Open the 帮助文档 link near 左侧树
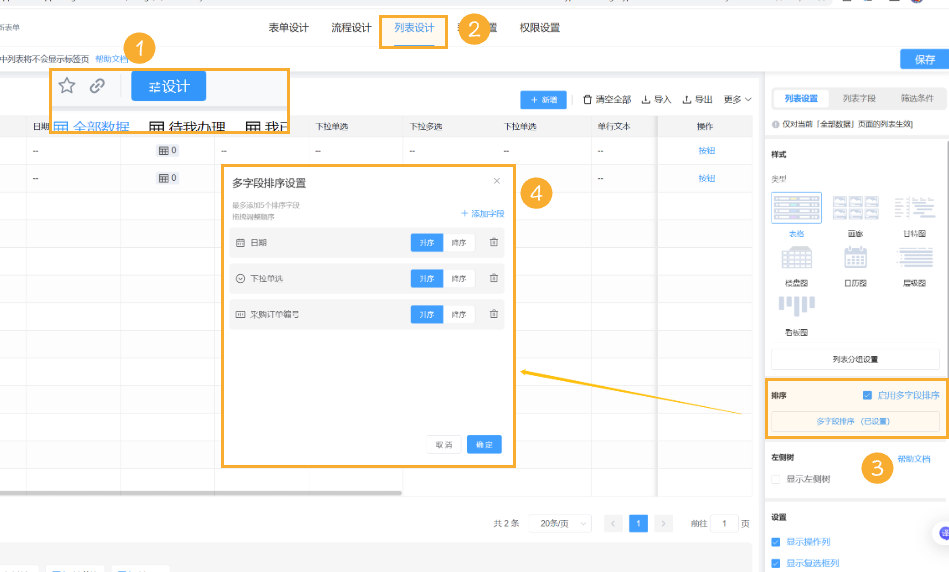 pyautogui.click(x=914, y=459)
